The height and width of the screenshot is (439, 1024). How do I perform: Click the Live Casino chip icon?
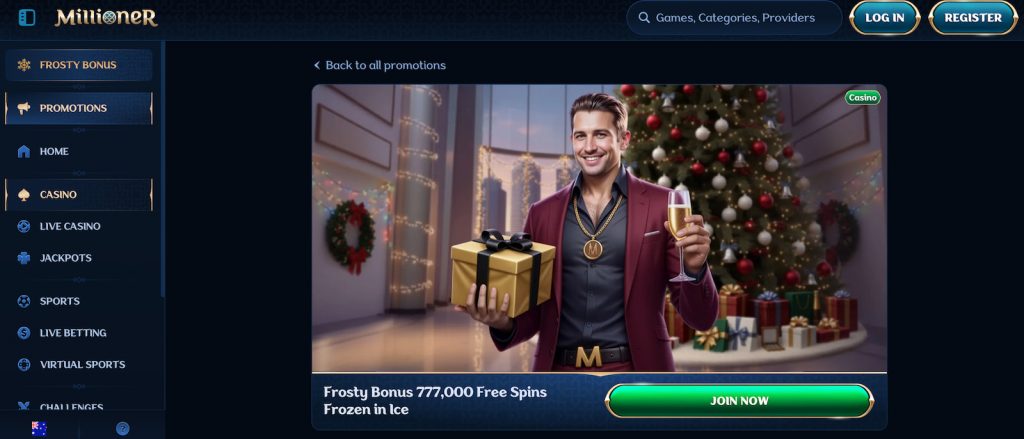pos(24,227)
